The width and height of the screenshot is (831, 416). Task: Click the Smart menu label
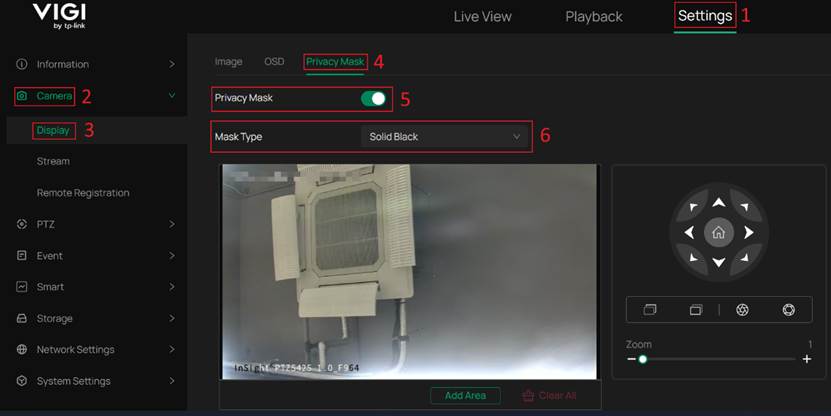click(x=50, y=287)
